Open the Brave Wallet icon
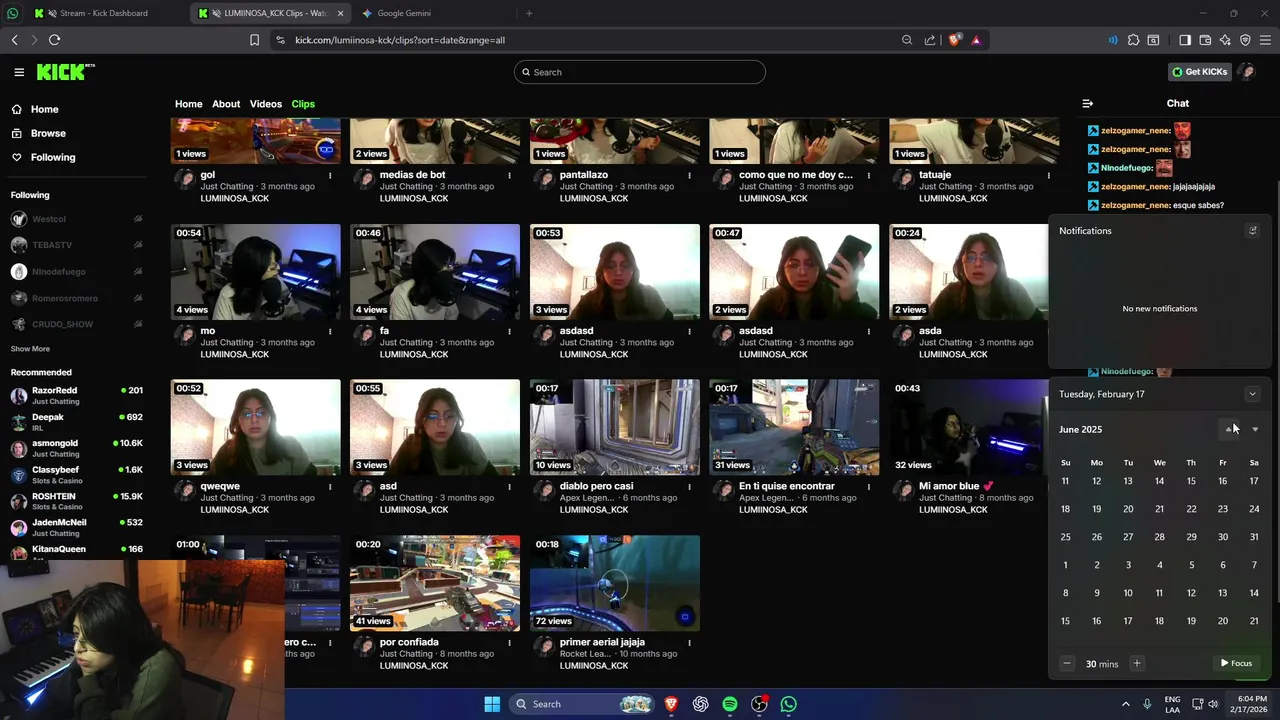Viewport: 1280px width, 720px height. coord(1205,40)
